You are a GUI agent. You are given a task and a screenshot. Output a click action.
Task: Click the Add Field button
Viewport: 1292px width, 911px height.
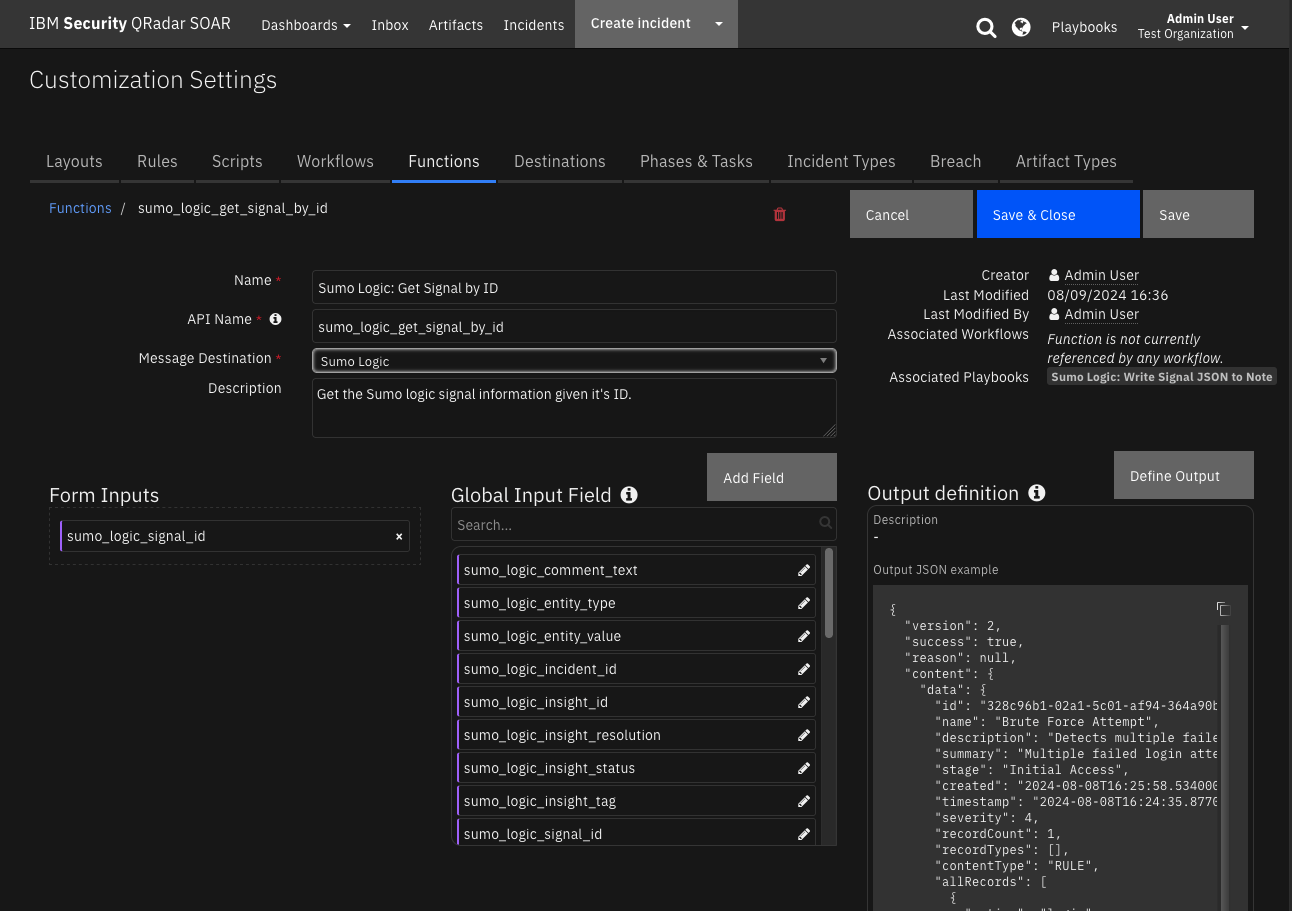[772, 477]
